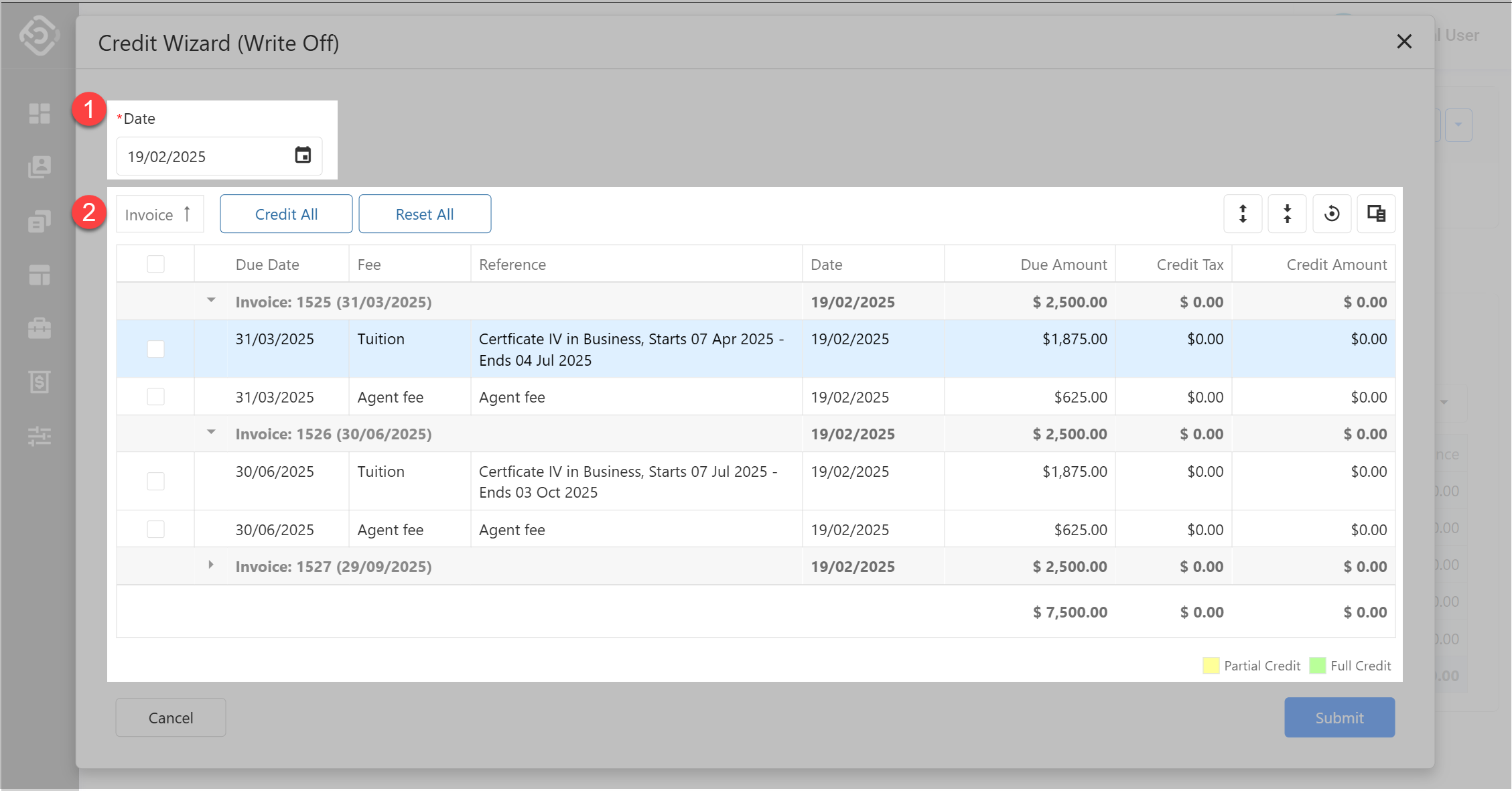This screenshot has width=1512, height=791.
Task: Collapse the Invoice 1526 group
Action: (x=211, y=433)
